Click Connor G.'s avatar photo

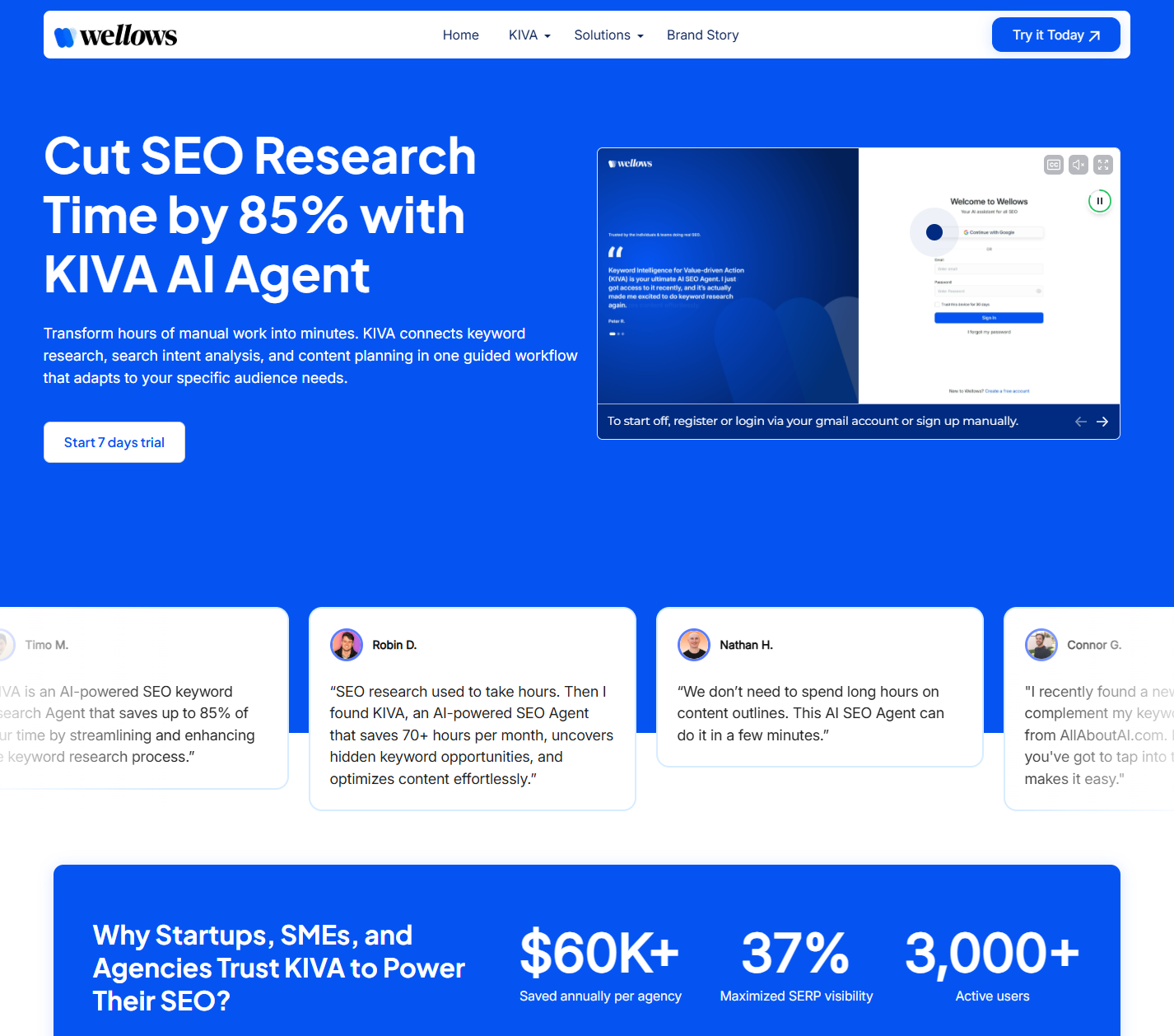[x=1041, y=645]
